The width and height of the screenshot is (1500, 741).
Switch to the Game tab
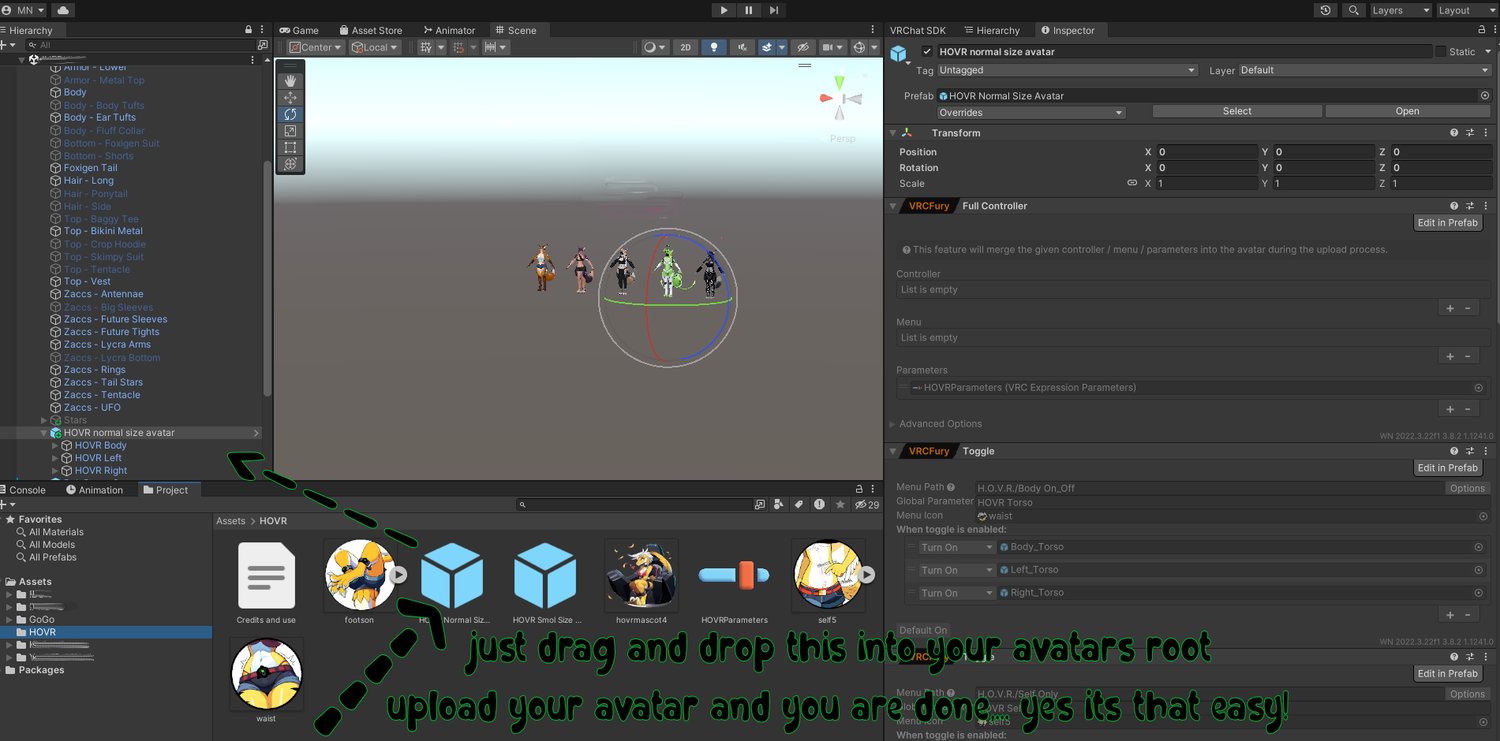[299, 30]
